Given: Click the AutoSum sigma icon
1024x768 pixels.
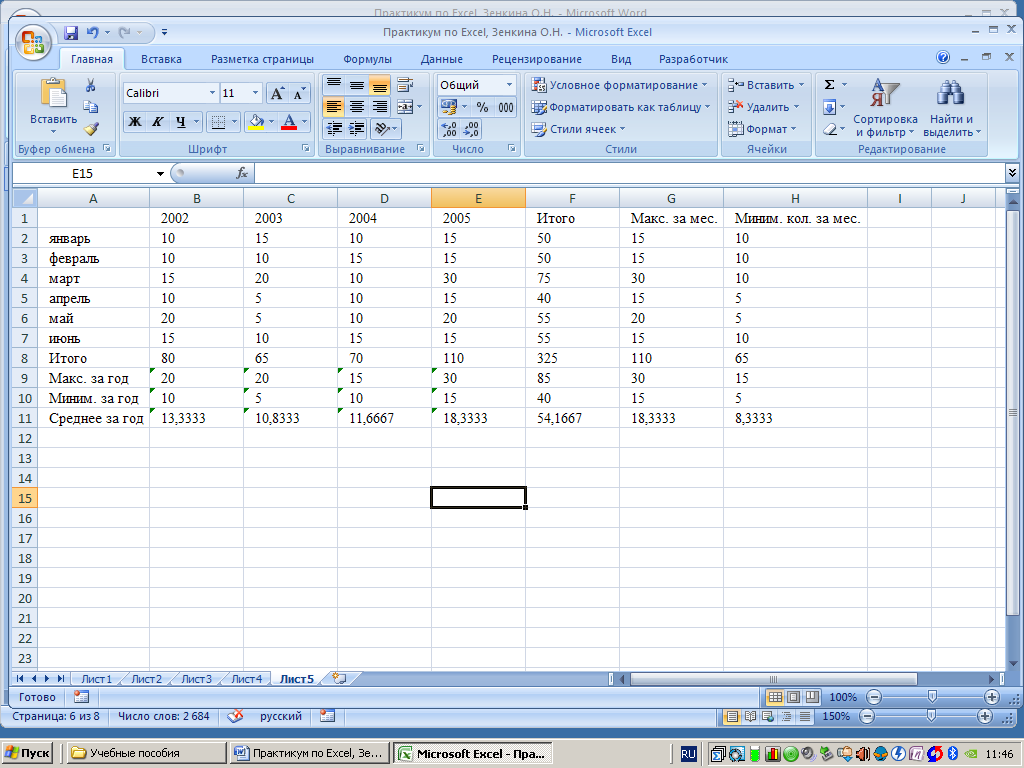Looking at the screenshot, I should 829,85.
